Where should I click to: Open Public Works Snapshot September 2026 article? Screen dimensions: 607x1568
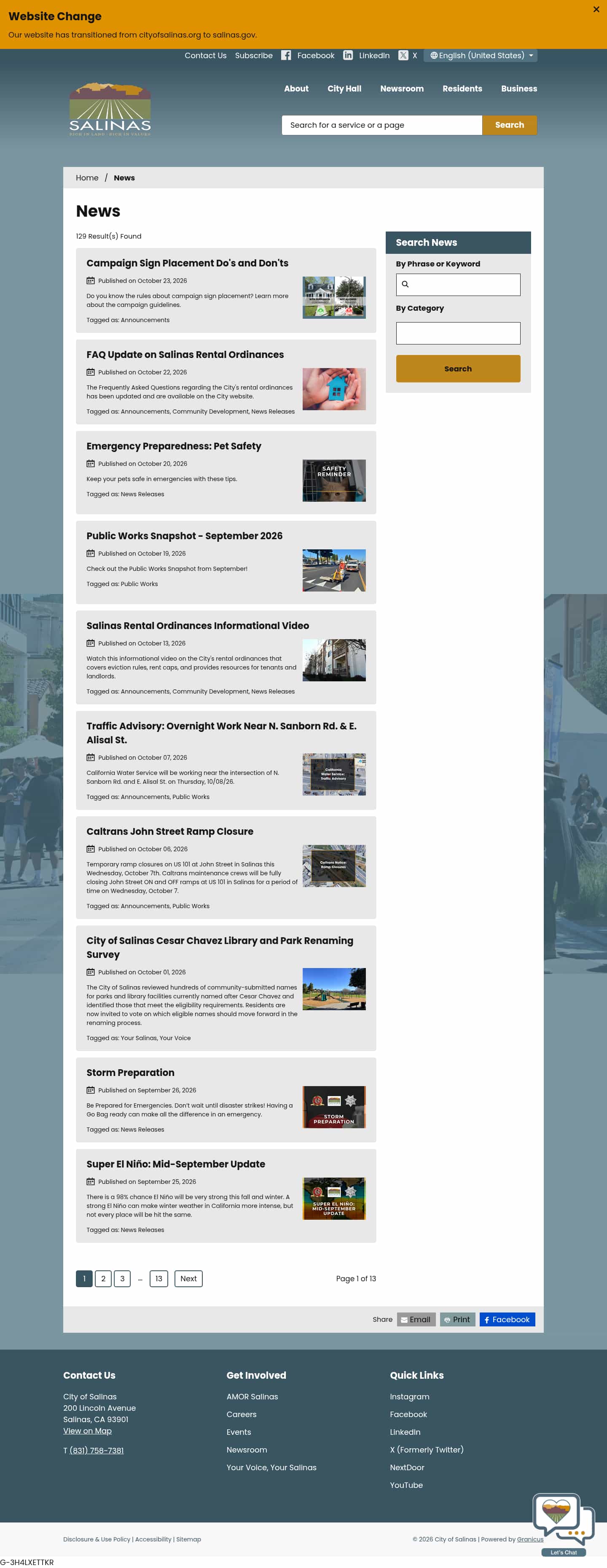(185, 536)
